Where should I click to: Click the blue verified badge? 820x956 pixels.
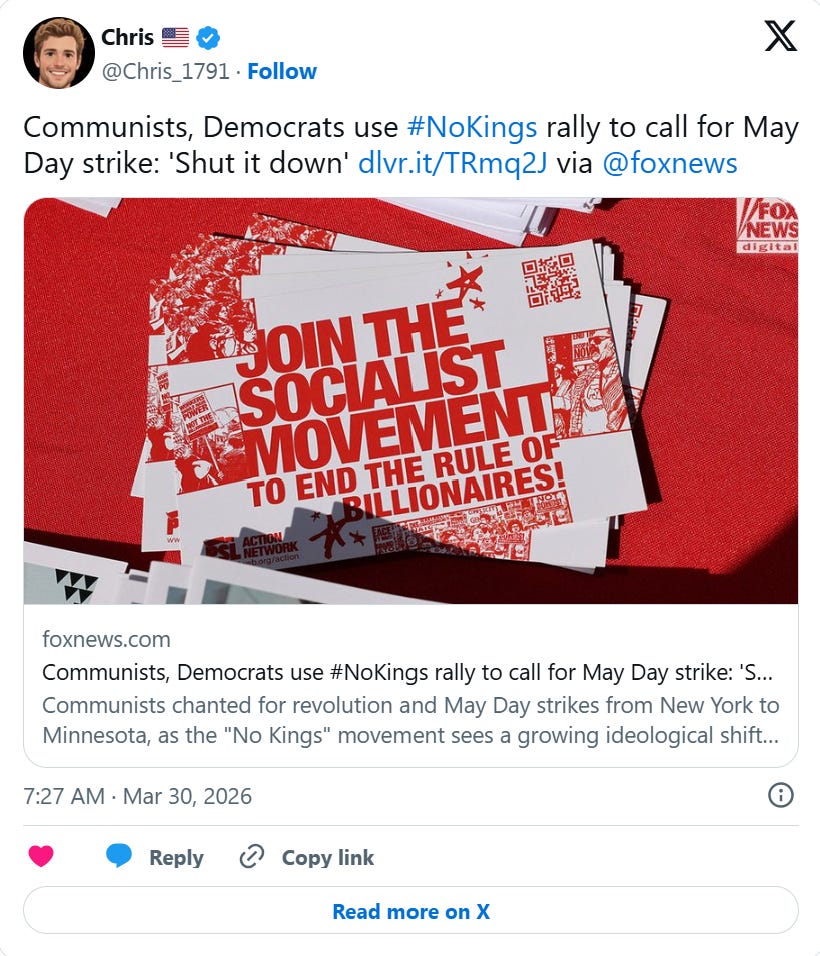[x=208, y=38]
